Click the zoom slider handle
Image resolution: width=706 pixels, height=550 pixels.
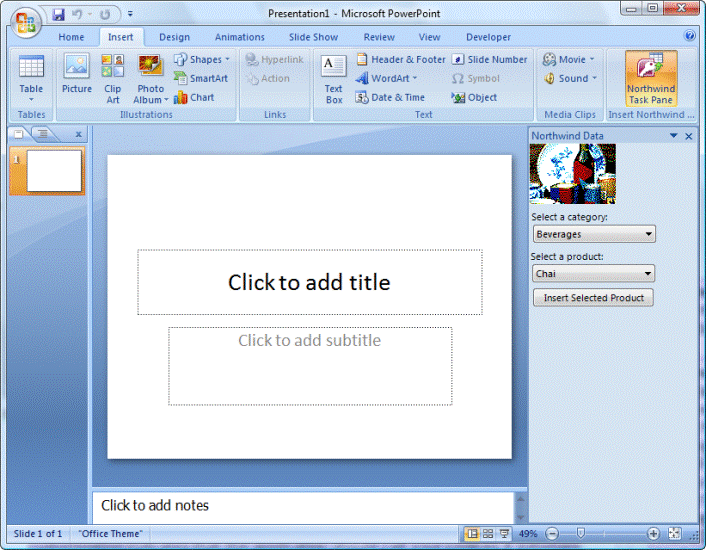click(581, 533)
